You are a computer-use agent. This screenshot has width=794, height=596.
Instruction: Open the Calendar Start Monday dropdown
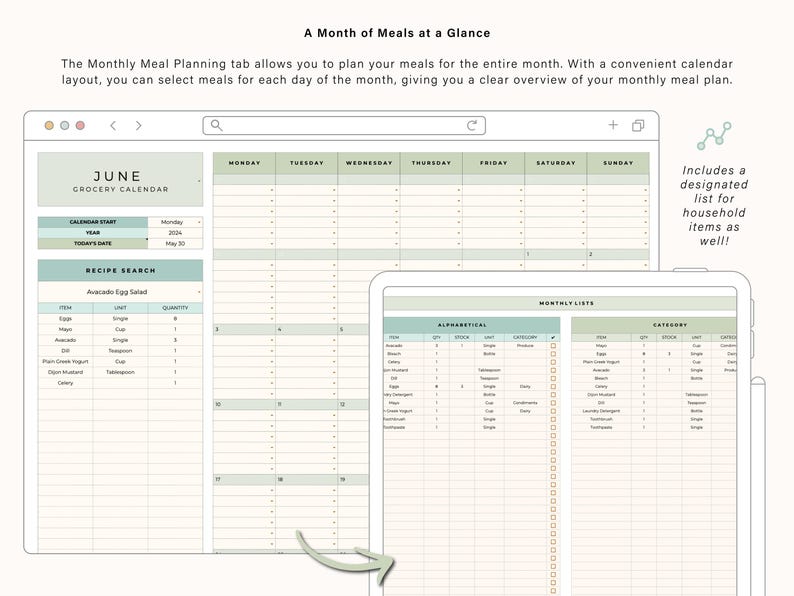[x=199, y=222]
